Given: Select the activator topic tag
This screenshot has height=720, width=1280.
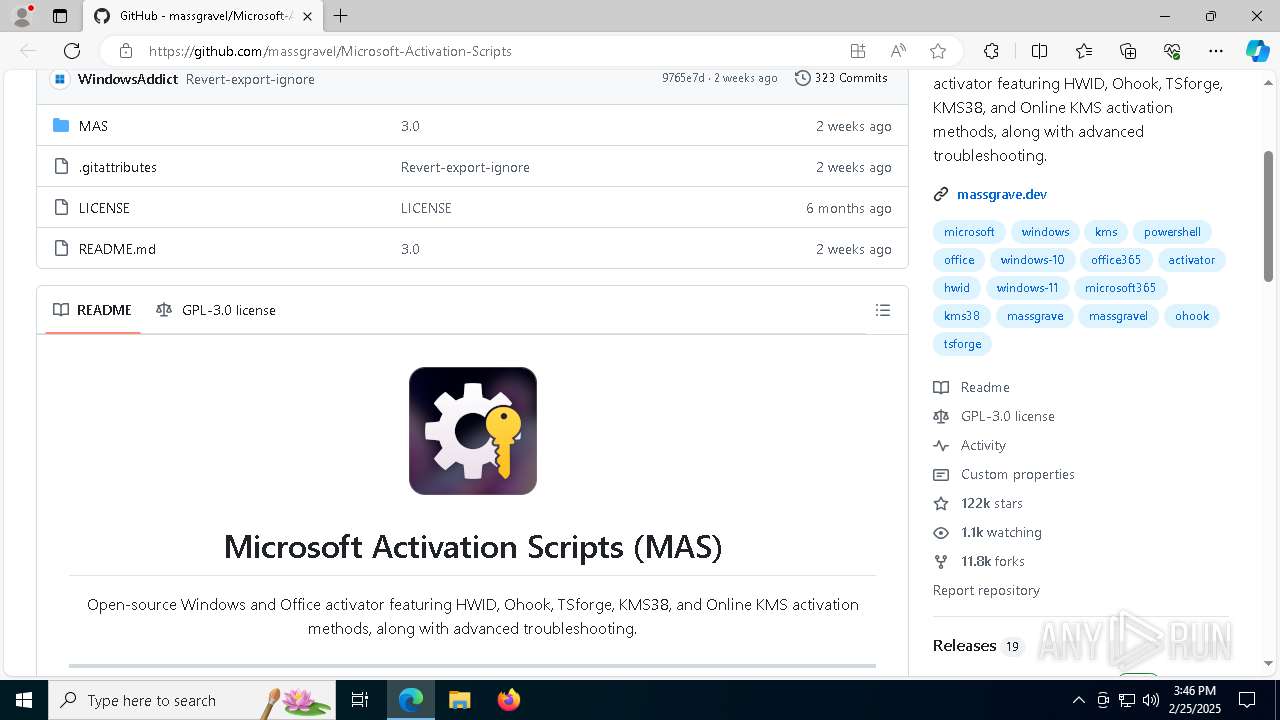Looking at the screenshot, I should 1192,260.
